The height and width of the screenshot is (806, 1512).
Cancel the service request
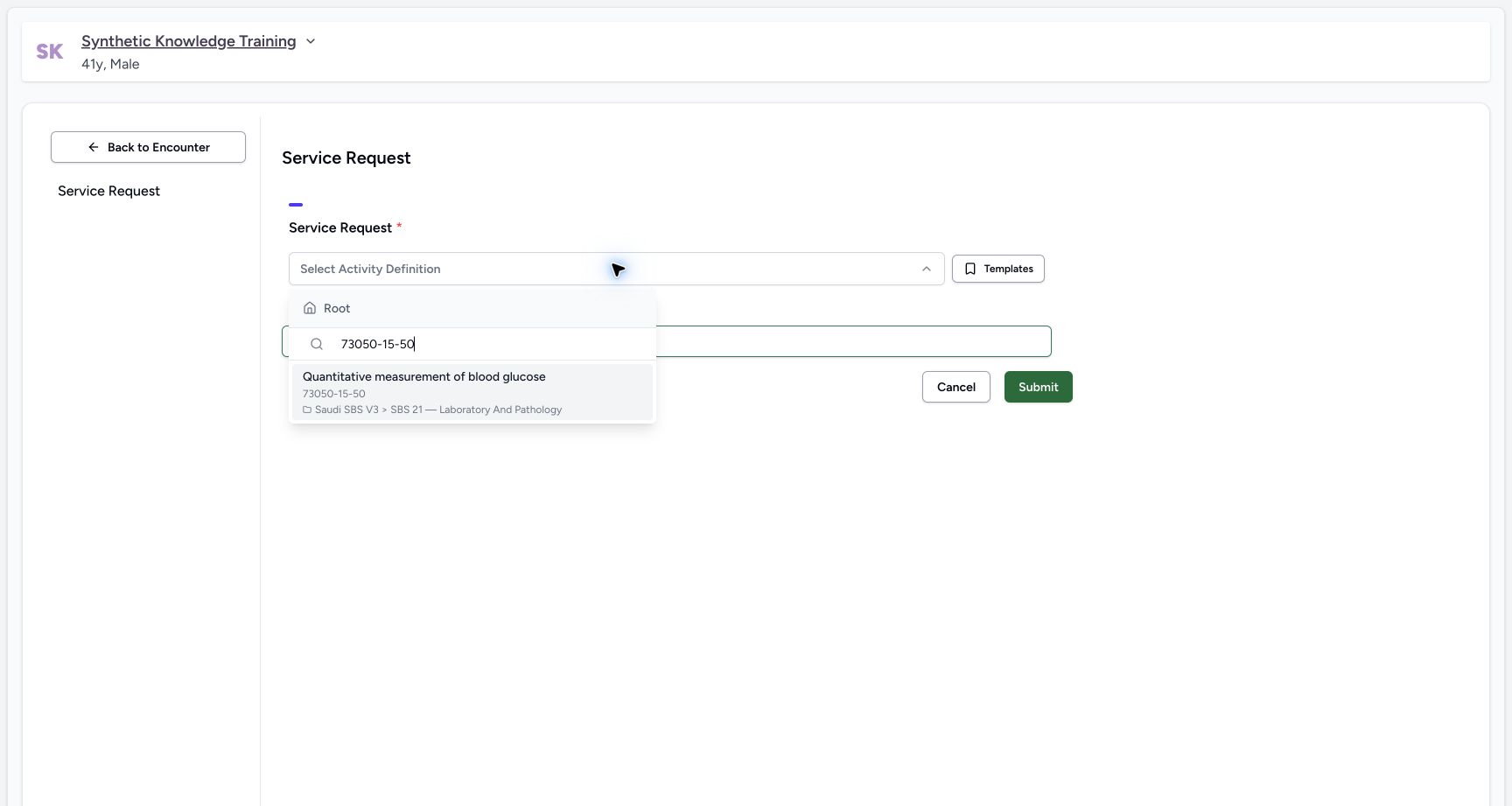click(955, 387)
